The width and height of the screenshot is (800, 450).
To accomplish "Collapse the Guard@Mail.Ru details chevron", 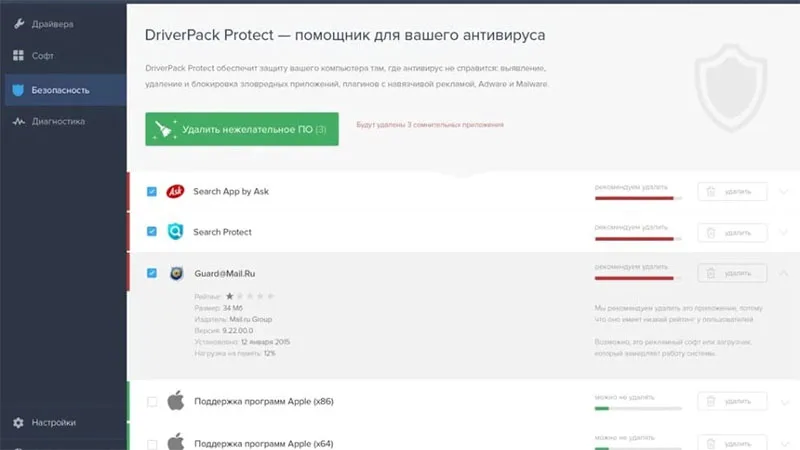I will [784, 273].
